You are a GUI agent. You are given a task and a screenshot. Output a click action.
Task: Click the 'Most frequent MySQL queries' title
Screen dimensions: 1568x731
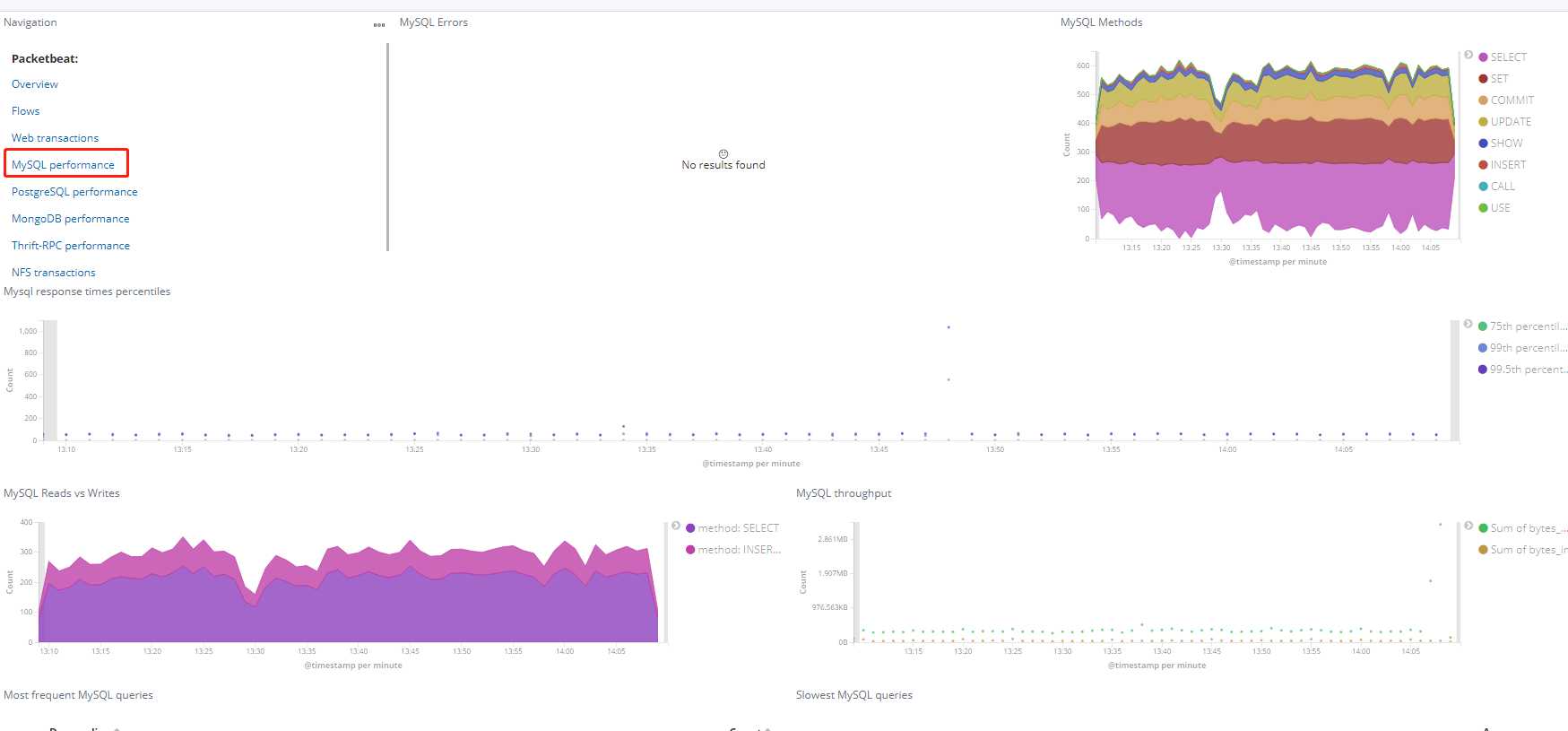pyautogui.click(x=78, y=695)
